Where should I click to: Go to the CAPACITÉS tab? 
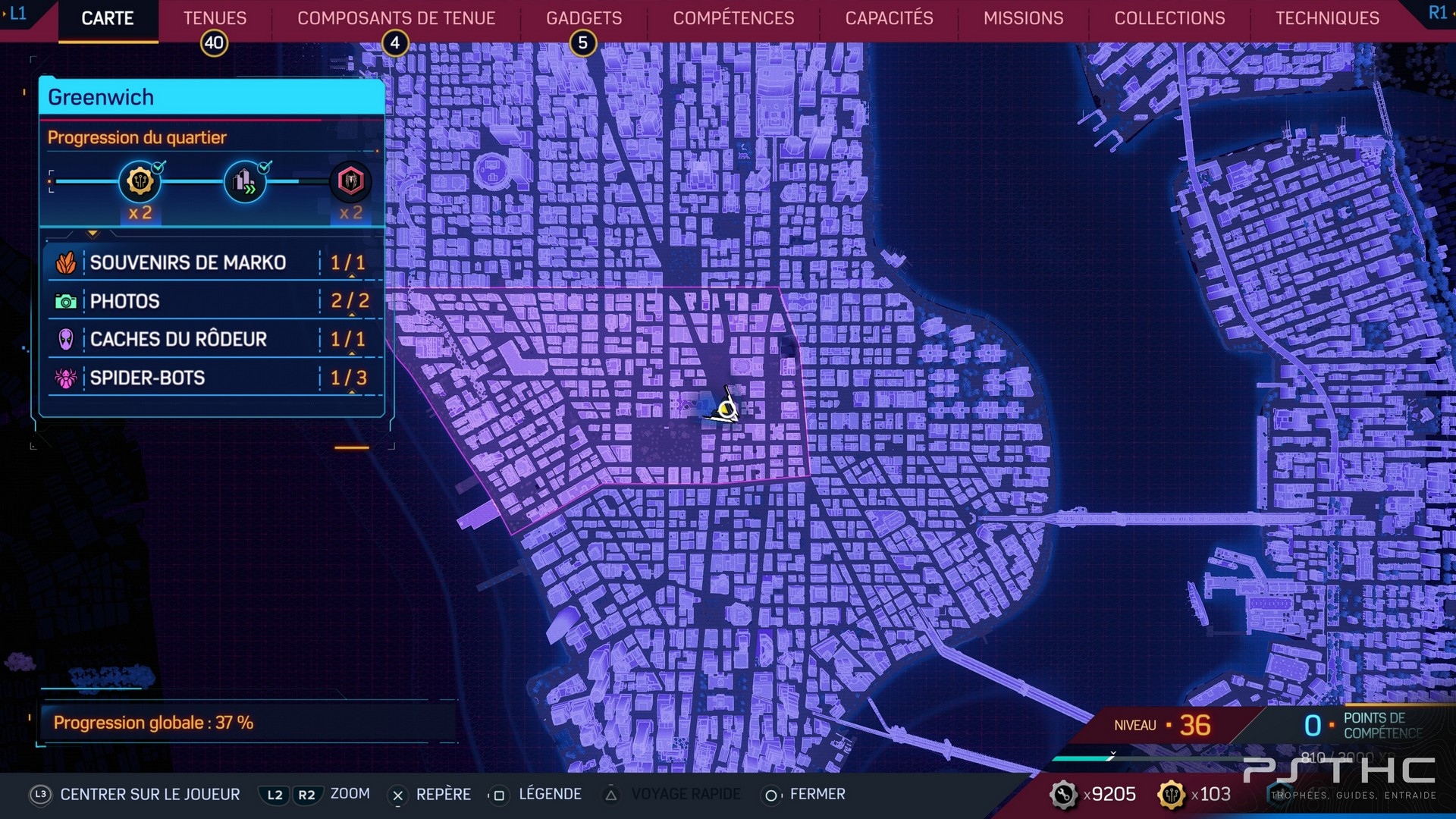click(889, 19)
